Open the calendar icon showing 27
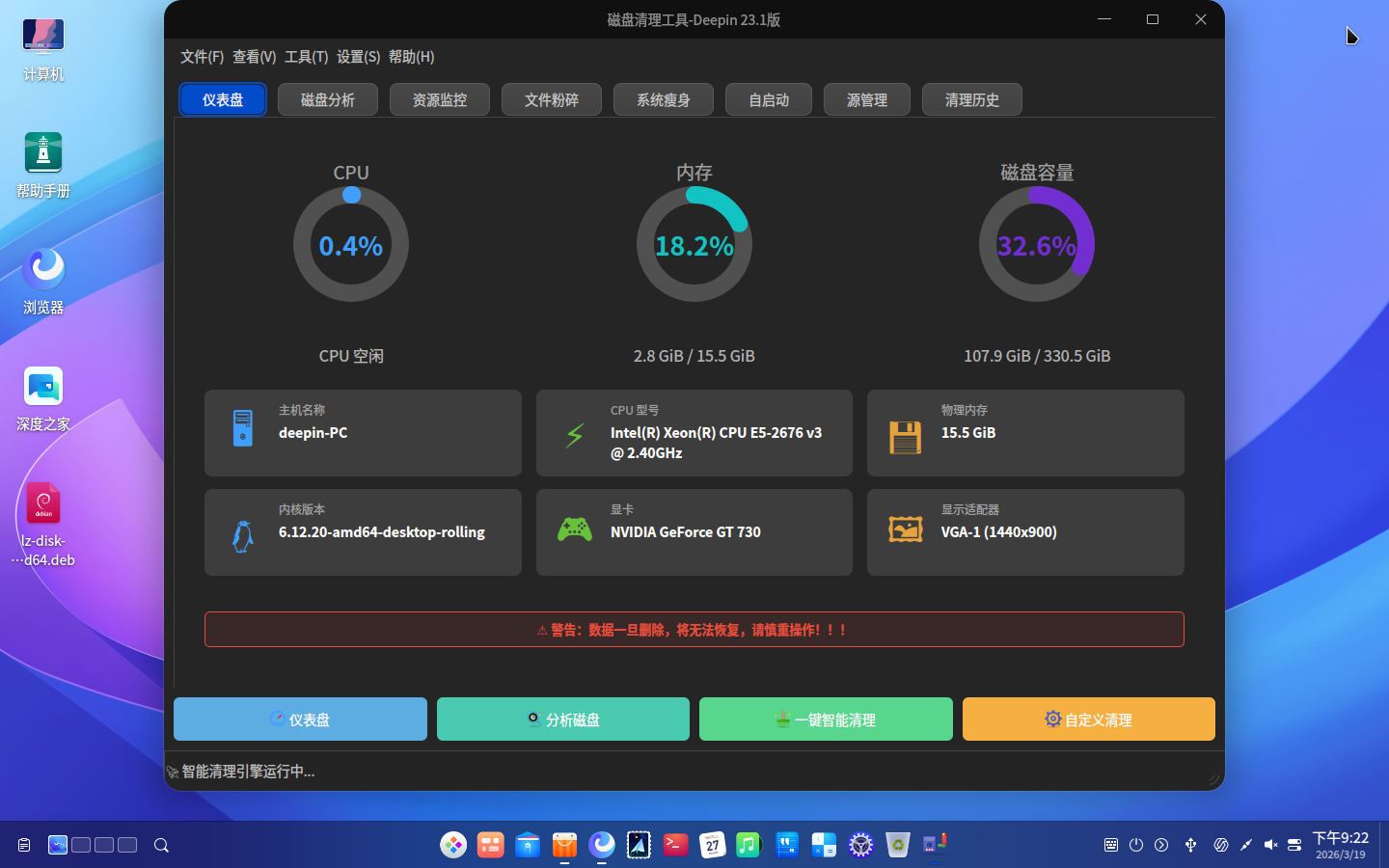 [x=713, y=845]
